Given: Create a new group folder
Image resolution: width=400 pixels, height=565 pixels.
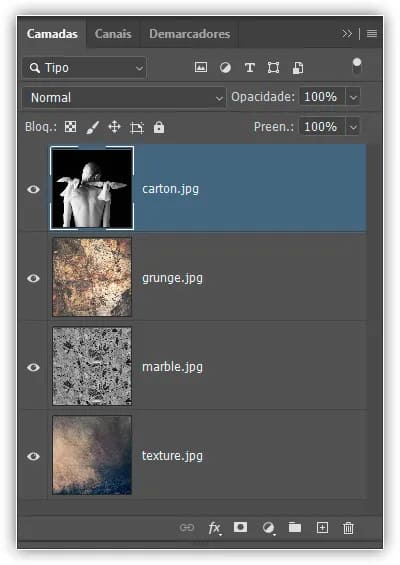Looking at the screenshot, I should pyautogui.click(x=295, y=528).
